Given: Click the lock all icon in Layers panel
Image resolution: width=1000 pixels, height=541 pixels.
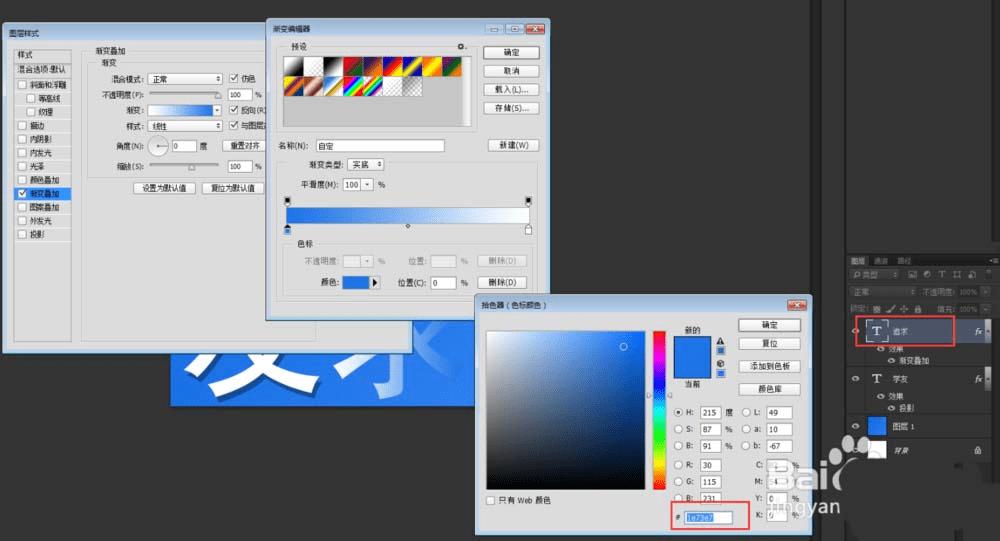Looking at the screenshot, I should (x=918, y=309).
